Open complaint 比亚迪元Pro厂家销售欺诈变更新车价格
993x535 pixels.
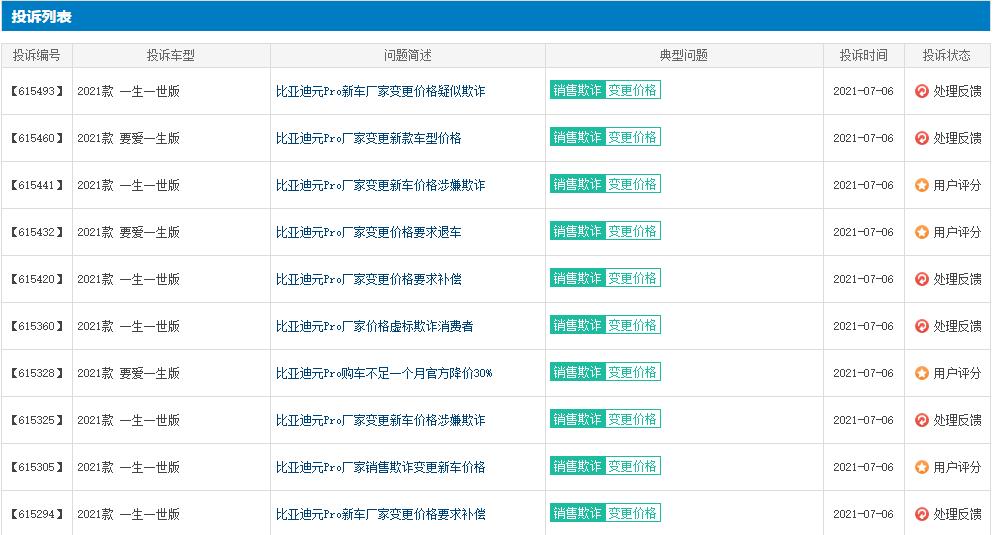pos(381,467)
